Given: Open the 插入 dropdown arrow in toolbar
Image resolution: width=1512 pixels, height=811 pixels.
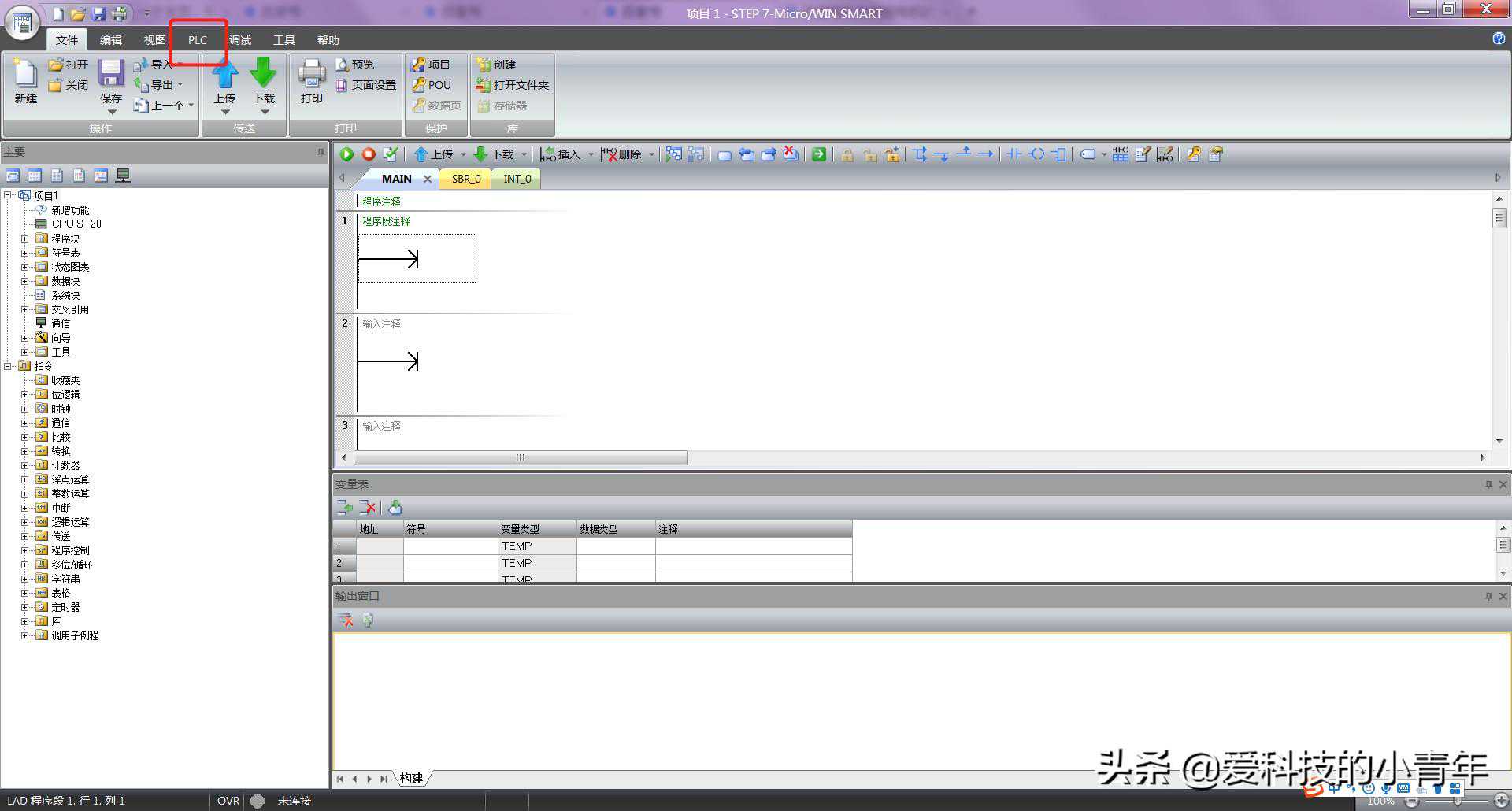Looking at the screenshot, I should point(591,154).
